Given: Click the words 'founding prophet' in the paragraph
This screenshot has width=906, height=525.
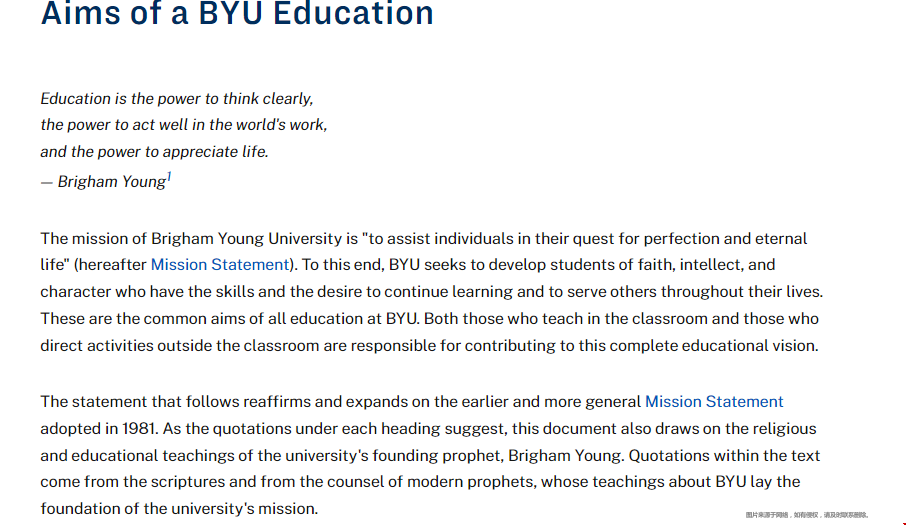Looking at the screenshot, I should [436, 456].
